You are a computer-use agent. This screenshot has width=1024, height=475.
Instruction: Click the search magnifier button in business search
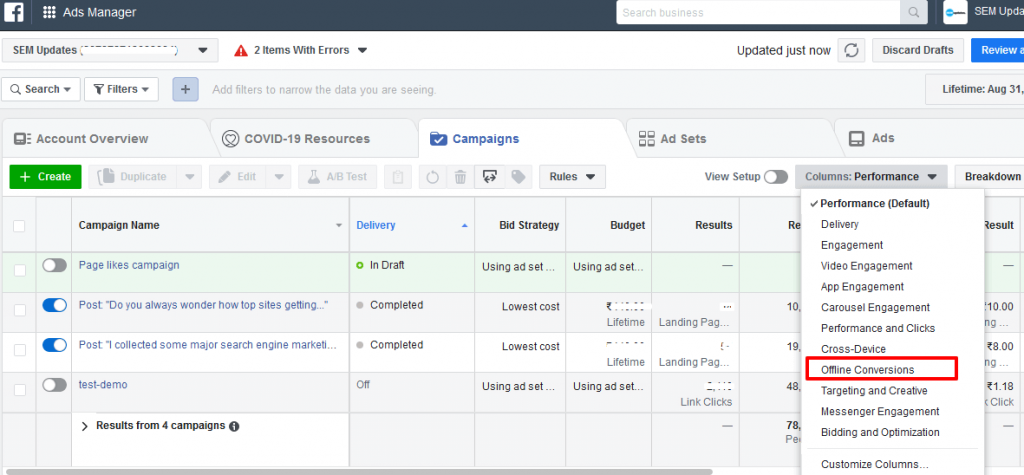coord(913,12)
